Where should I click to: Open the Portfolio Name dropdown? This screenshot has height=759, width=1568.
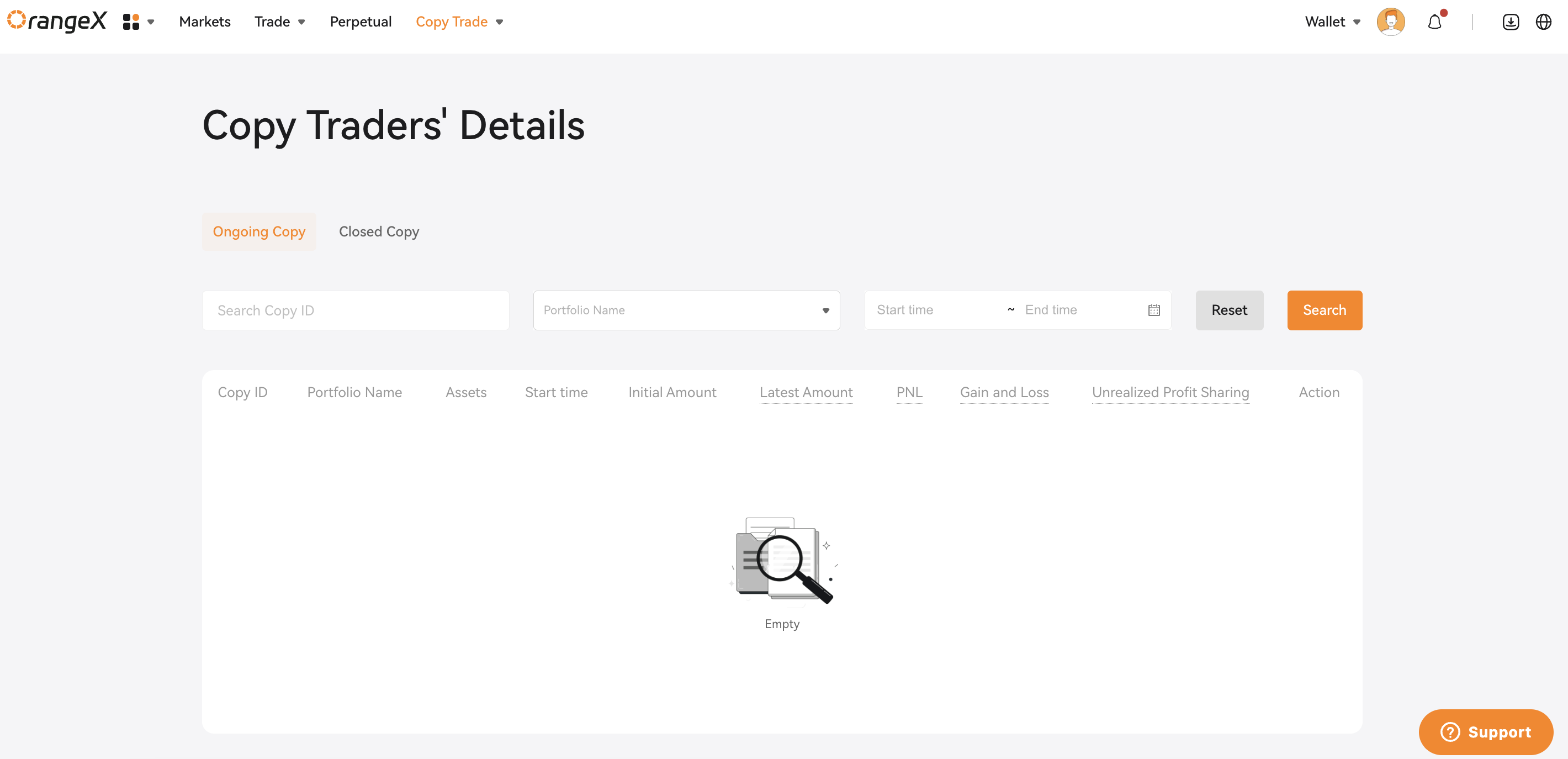coord(686,310)
